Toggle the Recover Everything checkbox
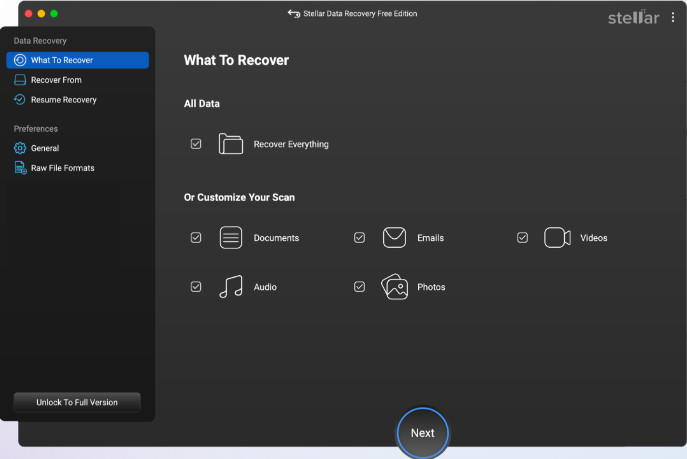The height and width of the screenshot is (459, 687). tap(196, 144)
